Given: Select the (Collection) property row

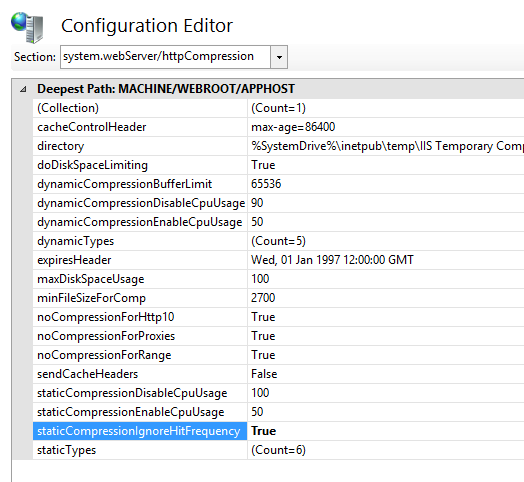Looking at the screenshot, I should tap(278, 108).
